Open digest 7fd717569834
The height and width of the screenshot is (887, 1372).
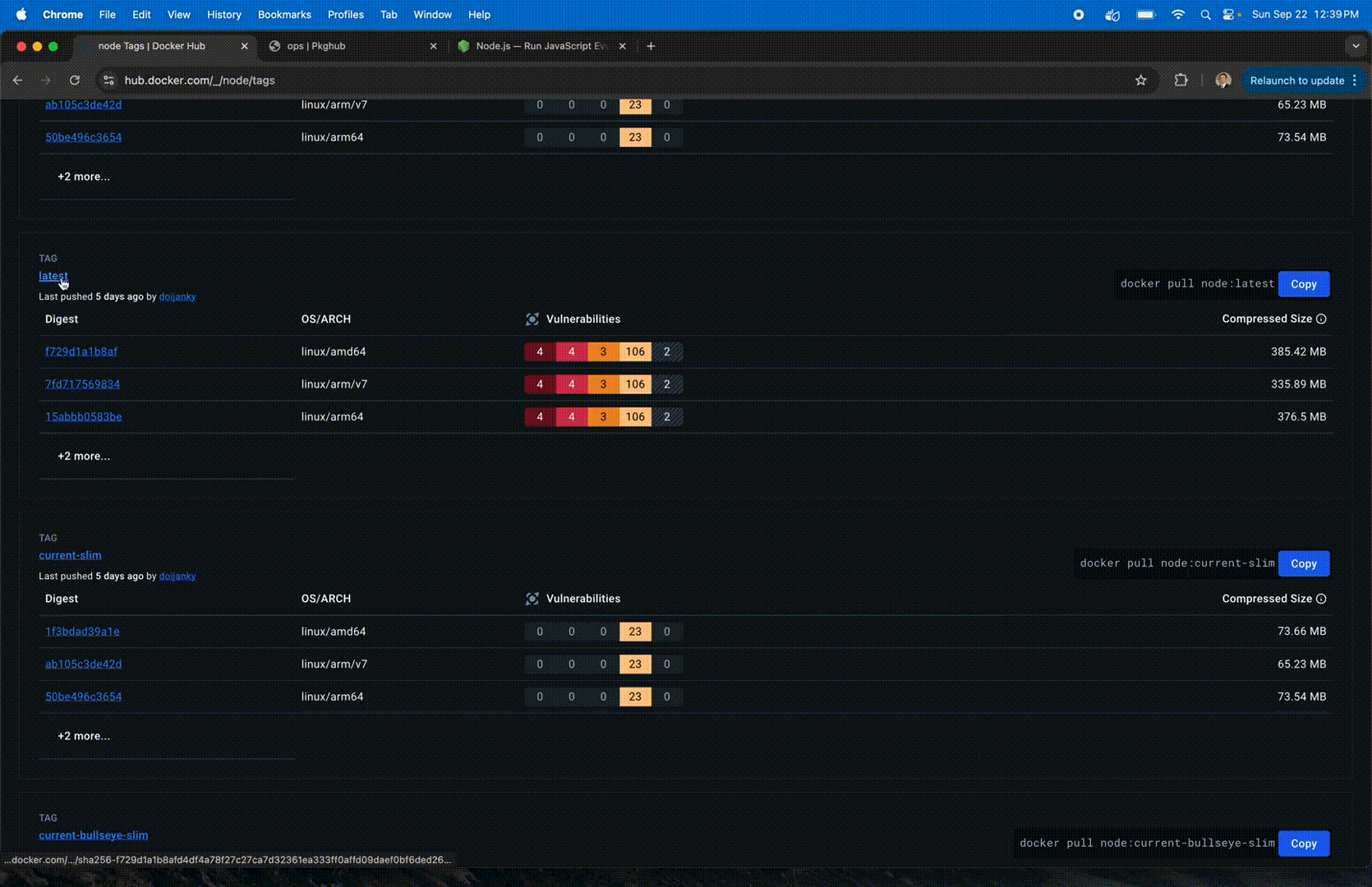tap(82, 384)
